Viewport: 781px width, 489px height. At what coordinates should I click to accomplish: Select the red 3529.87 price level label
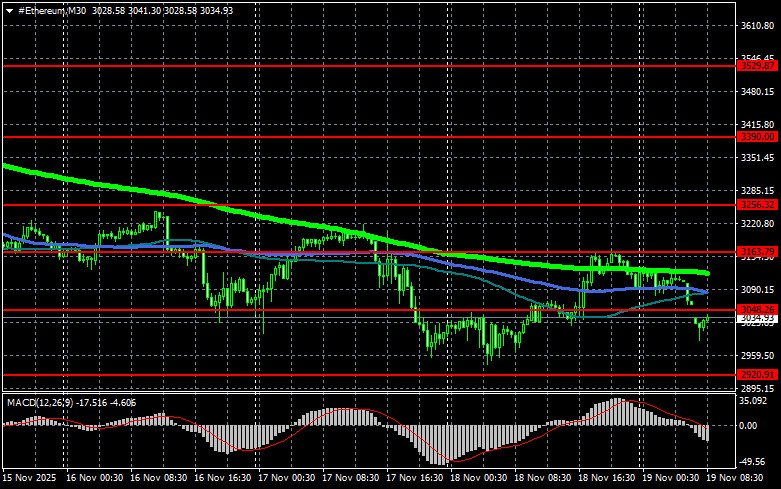(x=757, y=65)
